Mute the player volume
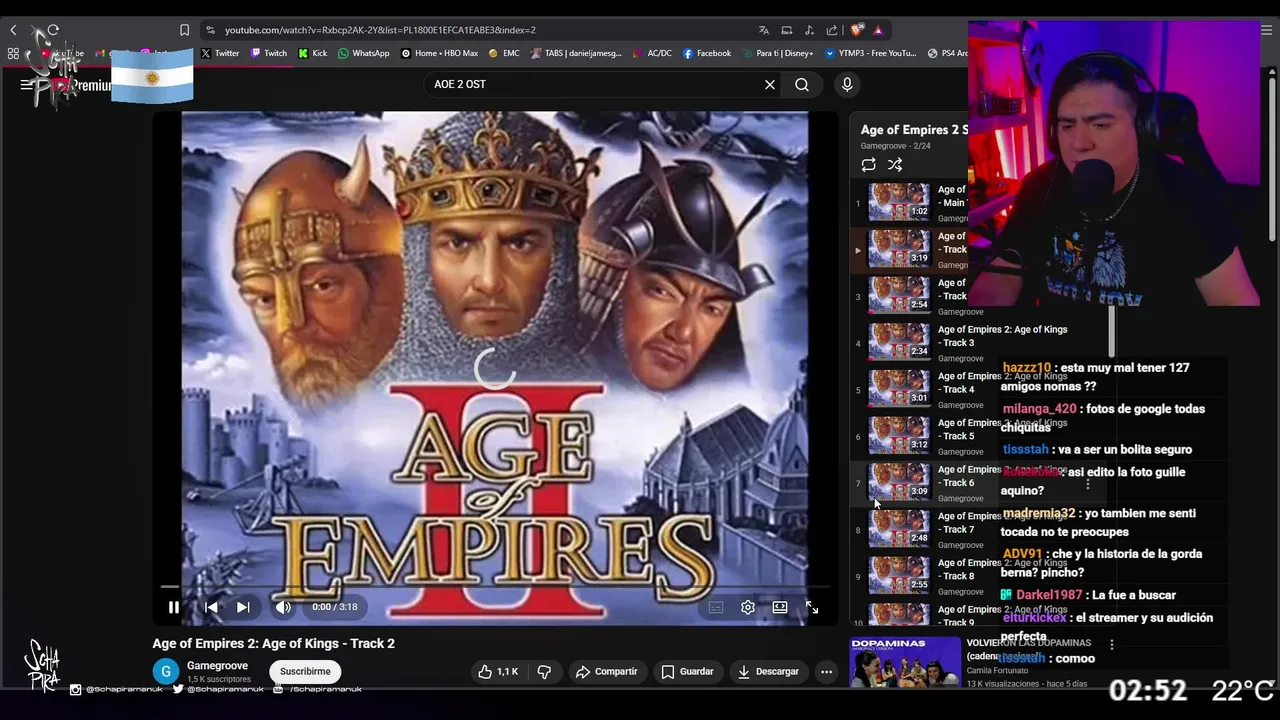Image resolution: width=1280 pixels, height=720 pixels. pos(283,607)
